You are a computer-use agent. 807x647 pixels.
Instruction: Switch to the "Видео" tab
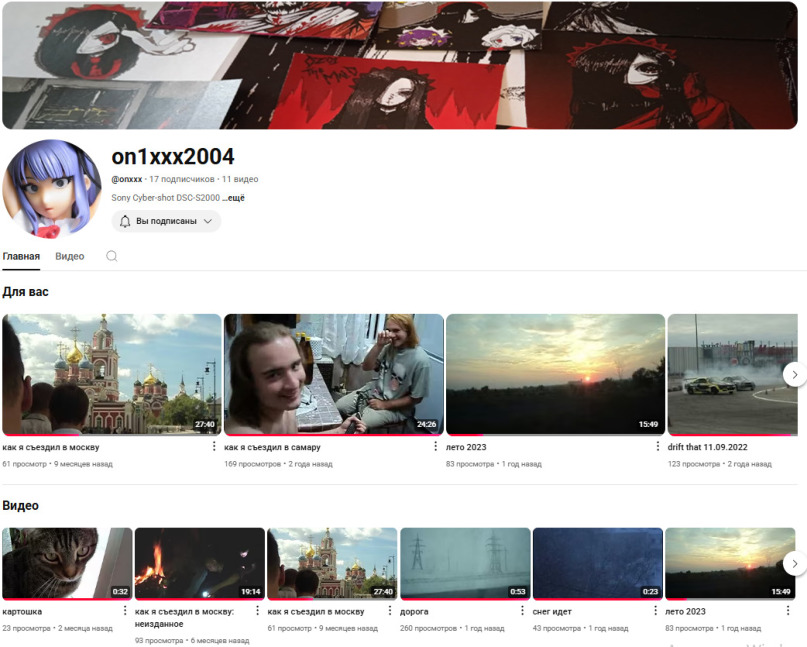pos(69,256)
